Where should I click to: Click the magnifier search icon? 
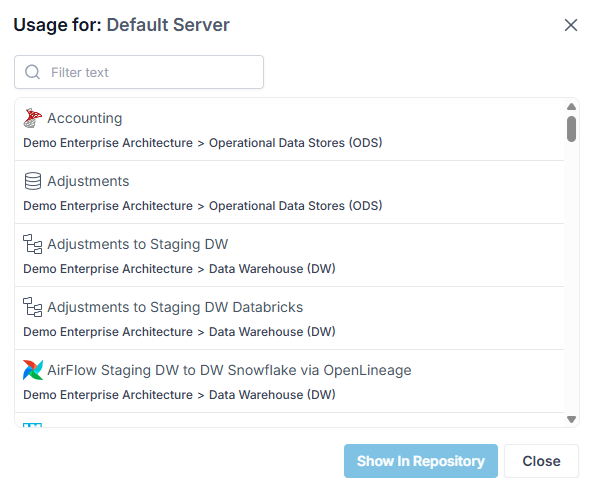coord(33,72)
